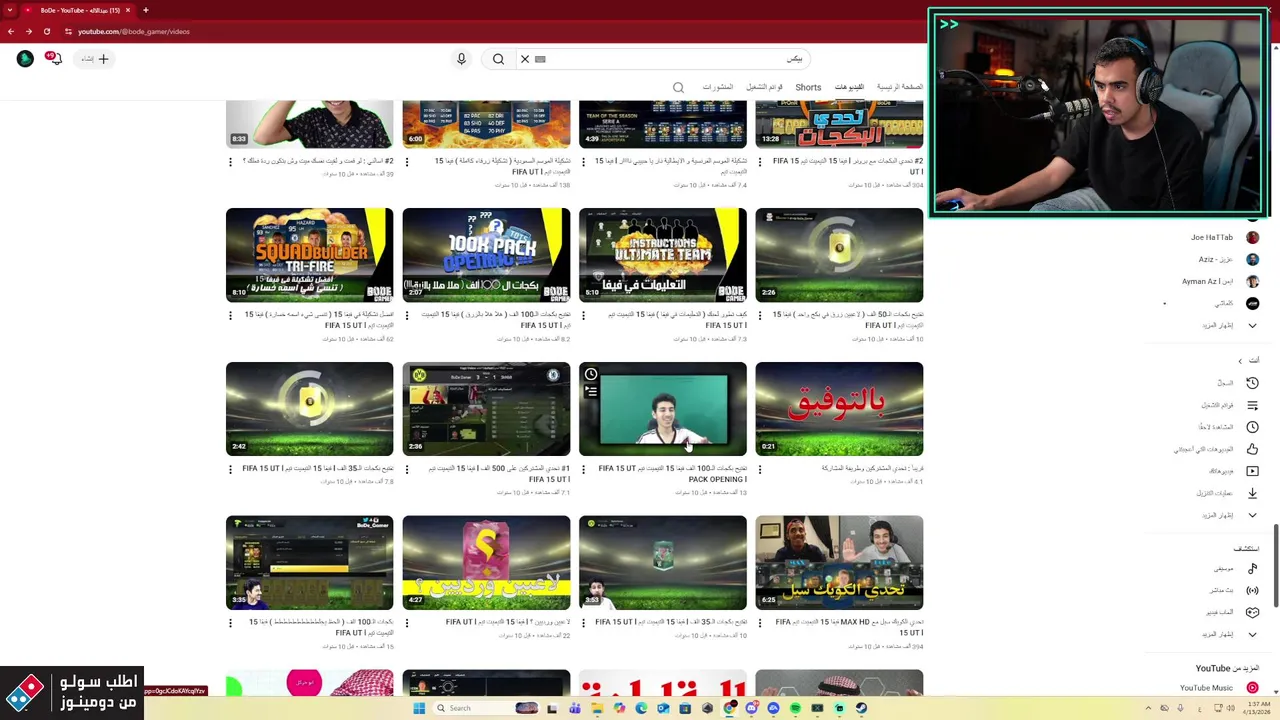The width and height of the screenshot is (1280, 720).
Task: Open Liked videos thumbs-up icon
Action: coord(1252,449)
